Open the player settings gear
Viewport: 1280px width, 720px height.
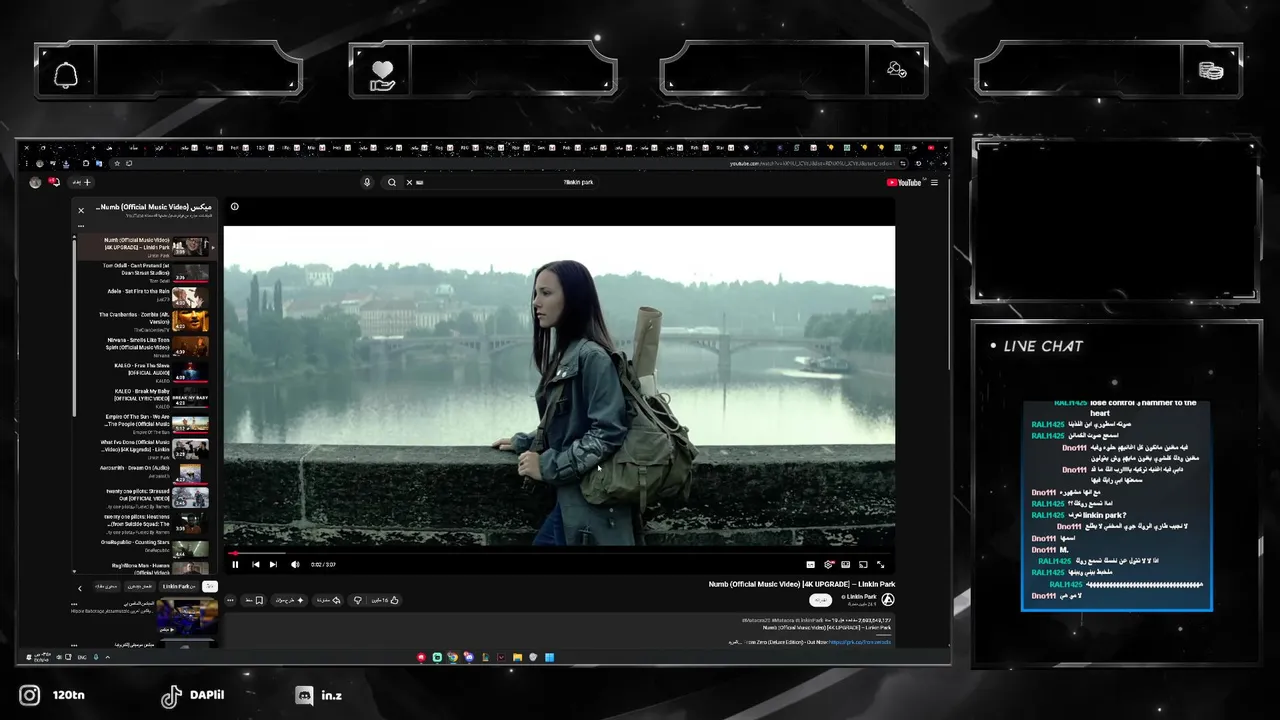[x=828, y=564]
